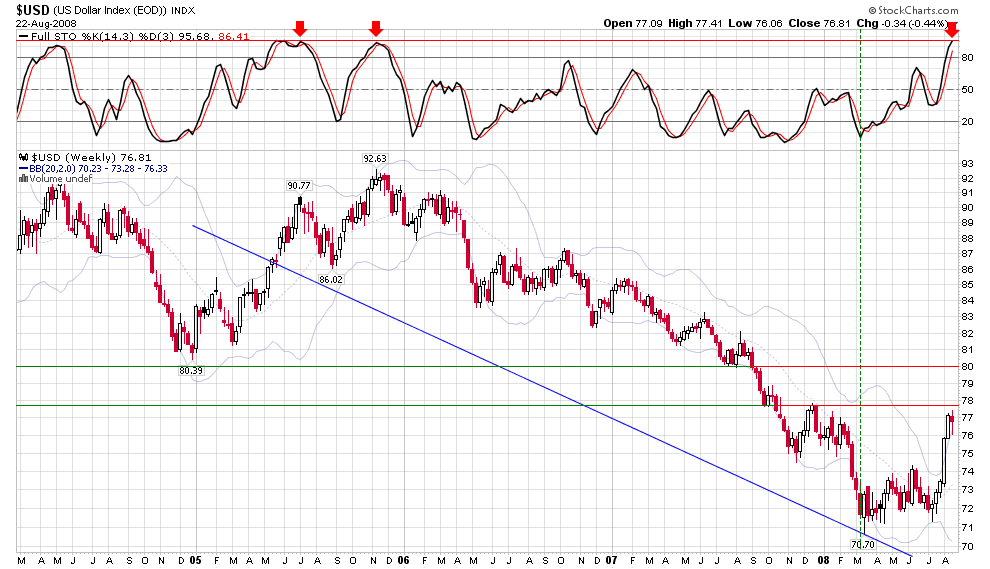Click the stochastic panel 20 level label
990x569 pixels.
[967, 122]
